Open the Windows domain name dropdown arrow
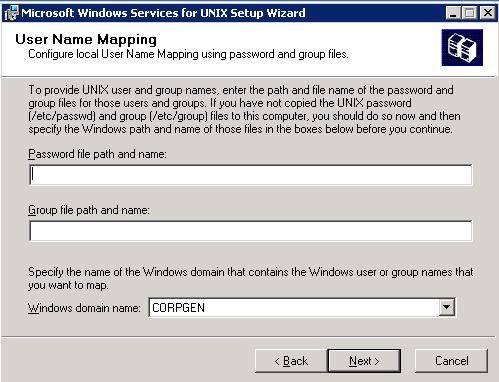 pyautogui.click(x=446, y=307)
